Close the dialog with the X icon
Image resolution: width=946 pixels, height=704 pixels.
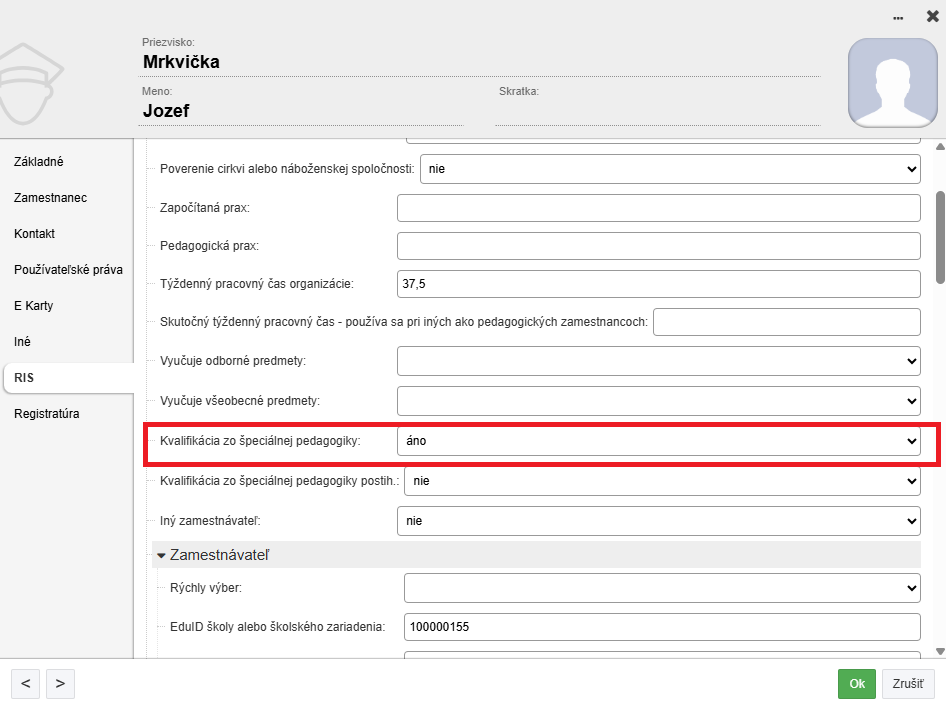click(x=932, y=16)
